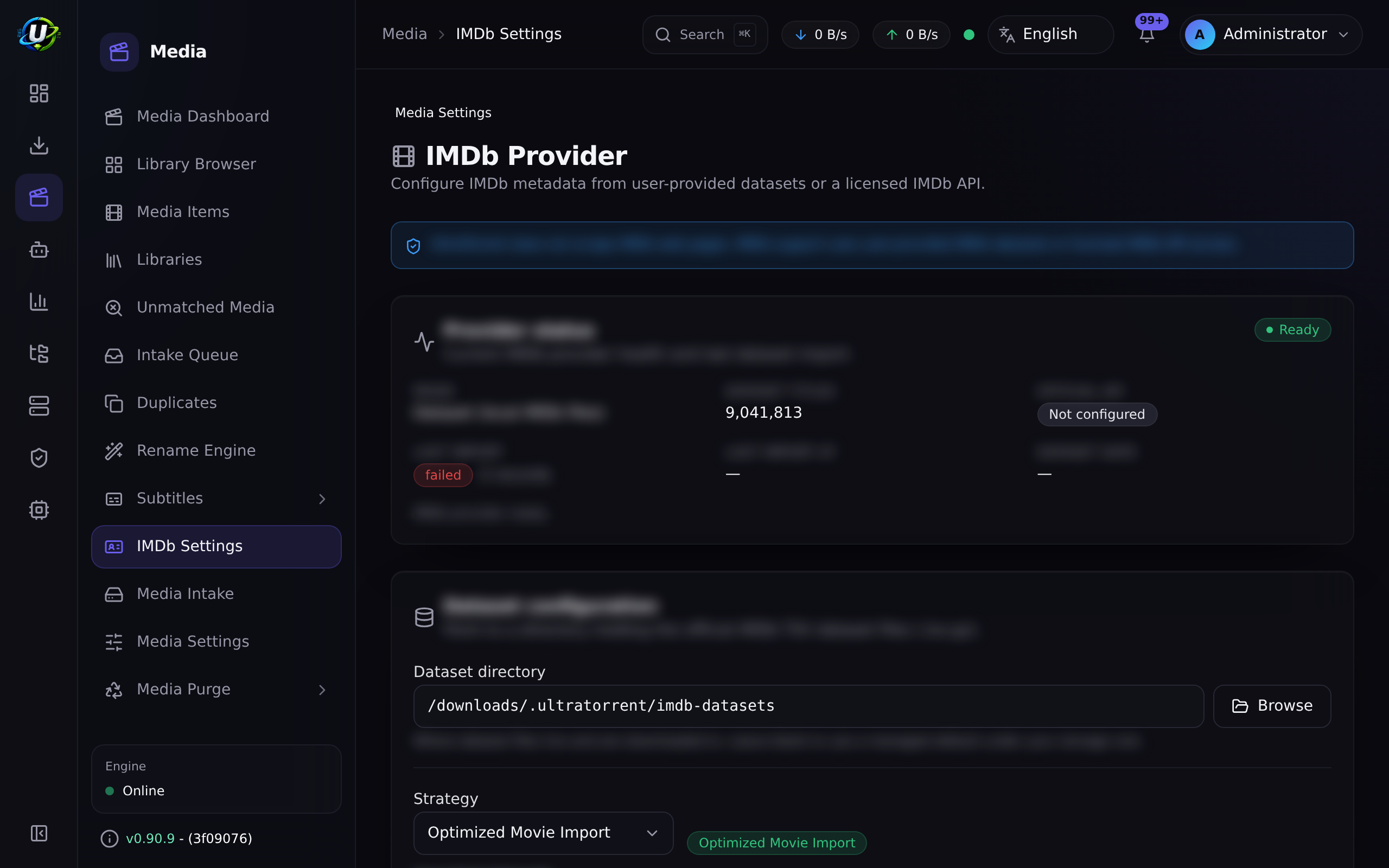Click the film icon beside IMDb Provider
Image resolution: width=1389 pixels, height=868 pixels.
click(x=404, y=156)
